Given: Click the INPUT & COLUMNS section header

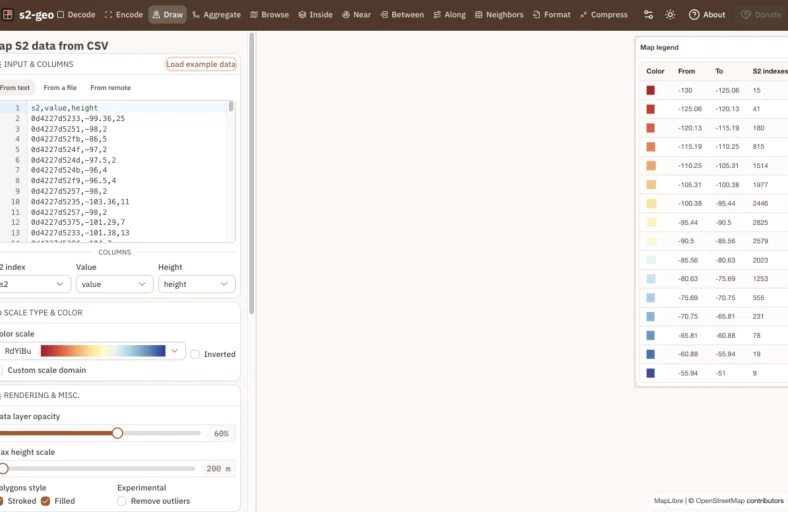Looking at the screenshot, I should (x=38, y=64).
